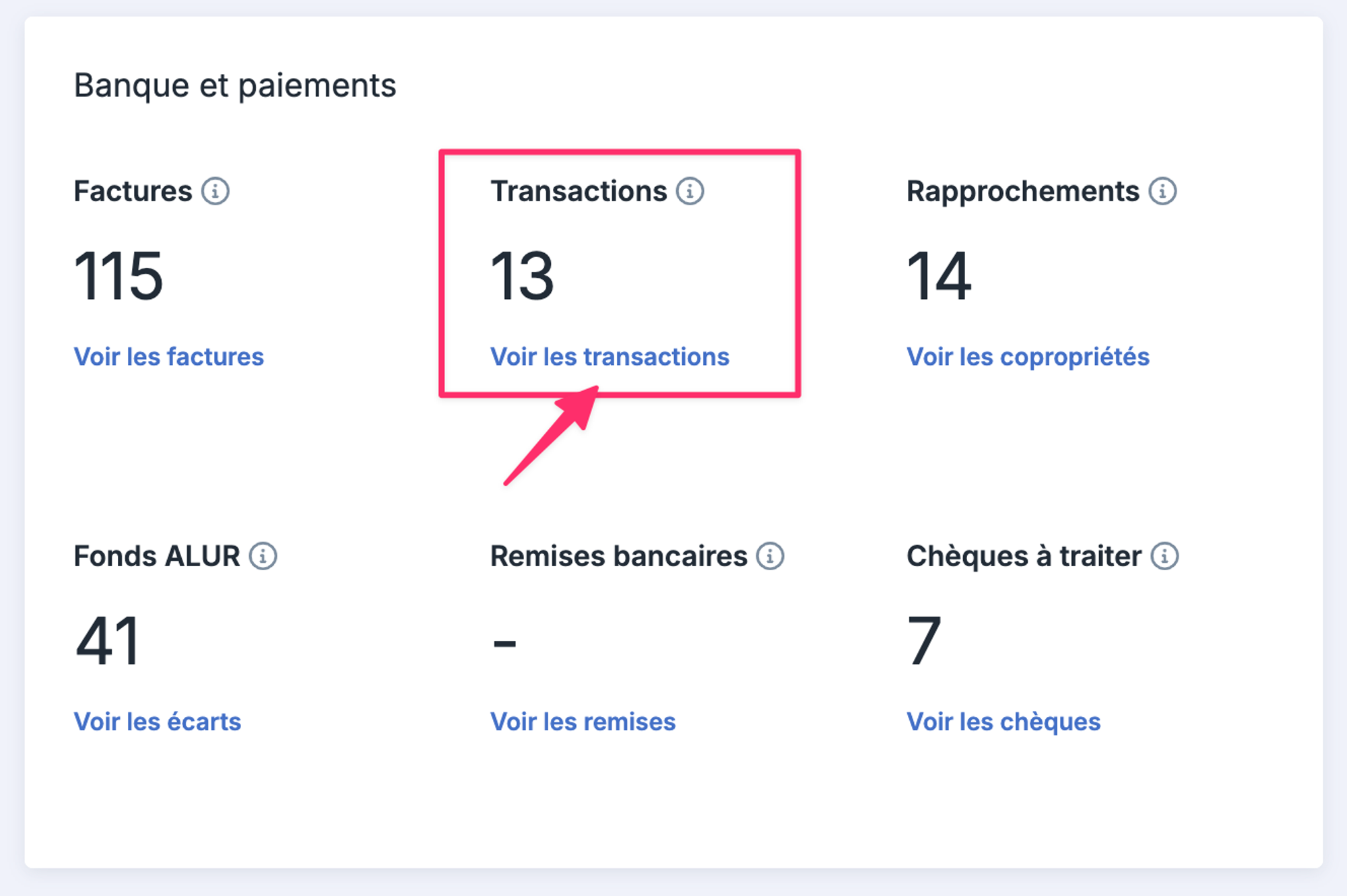Click the number 13 under Transactions
The height and width of the screenshot is (896, 1347).
pos(522,276)
